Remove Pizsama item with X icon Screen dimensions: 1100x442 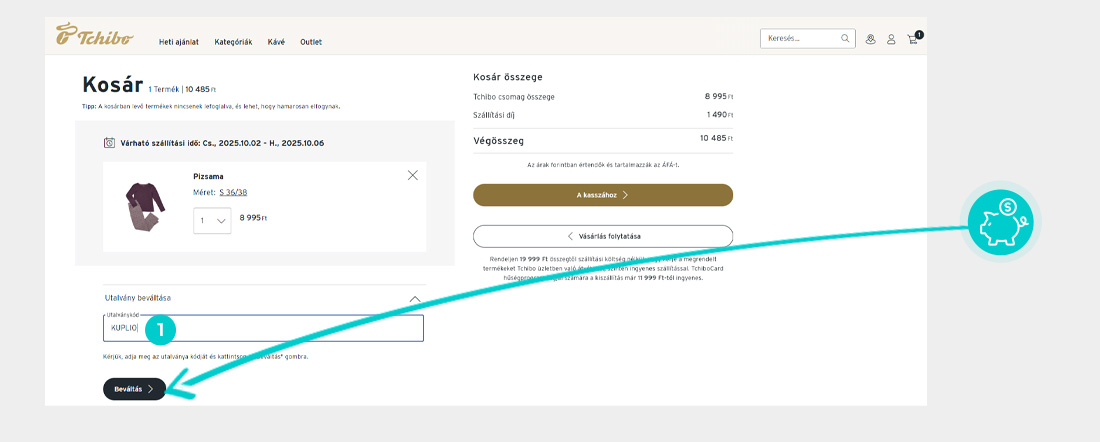point(413,175)
